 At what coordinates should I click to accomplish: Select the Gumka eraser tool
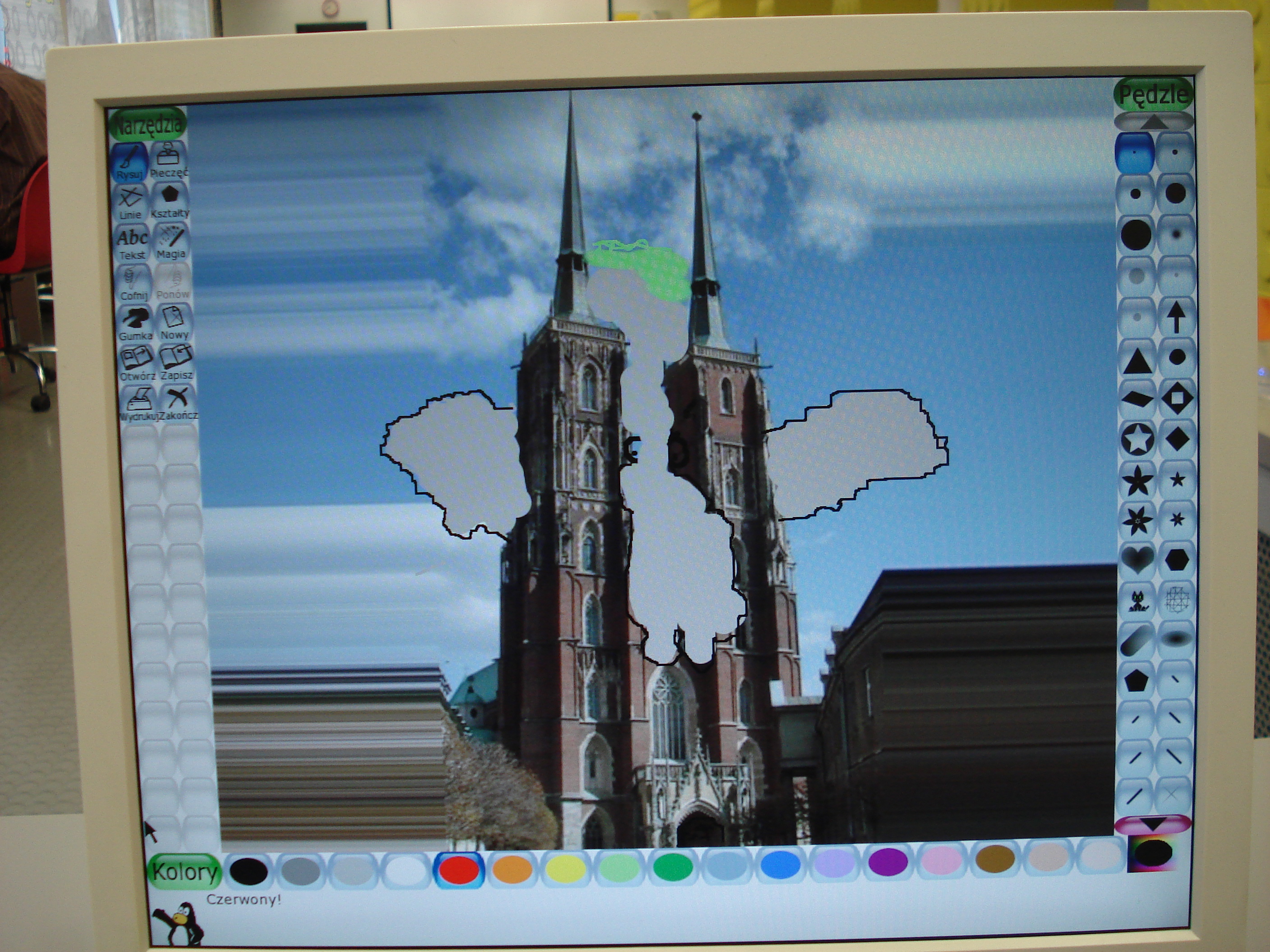tap(135, 323)
